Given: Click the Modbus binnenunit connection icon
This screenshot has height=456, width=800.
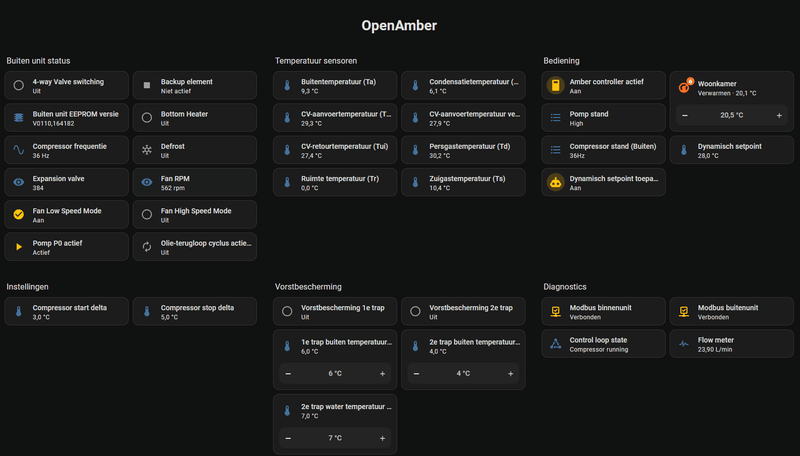Looking at the screenshot, I should tap(556, 312).
